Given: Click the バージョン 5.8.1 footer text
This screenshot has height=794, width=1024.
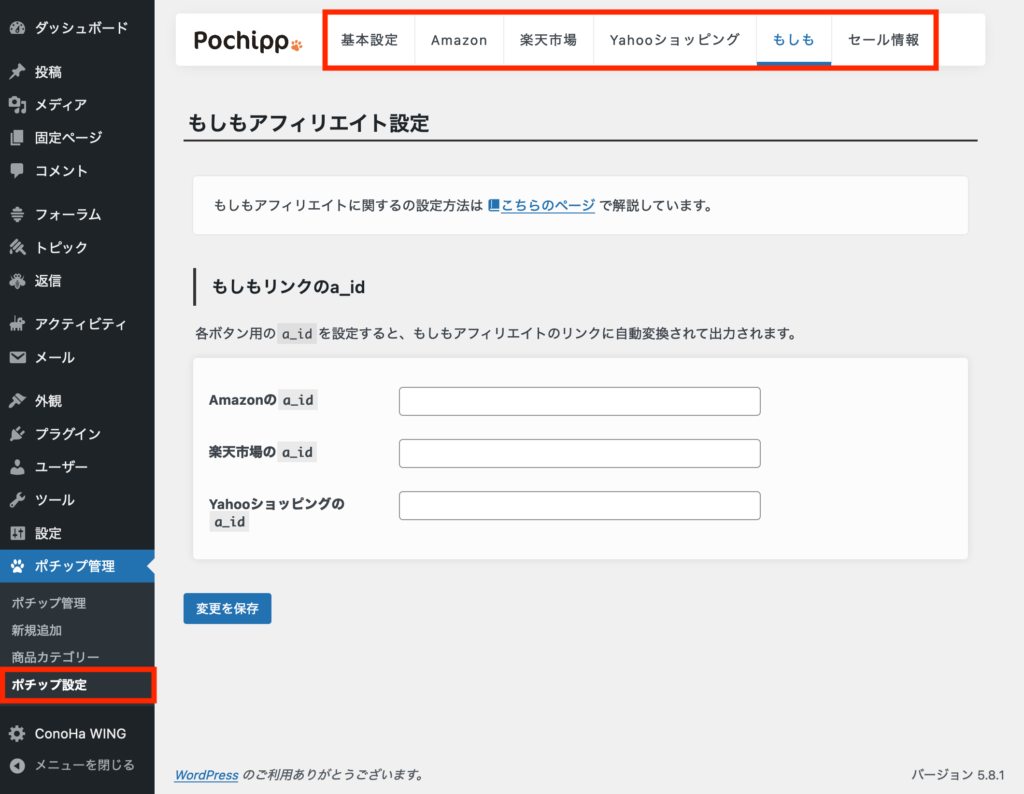Looking at the screenshot, I should coord(957,775).
